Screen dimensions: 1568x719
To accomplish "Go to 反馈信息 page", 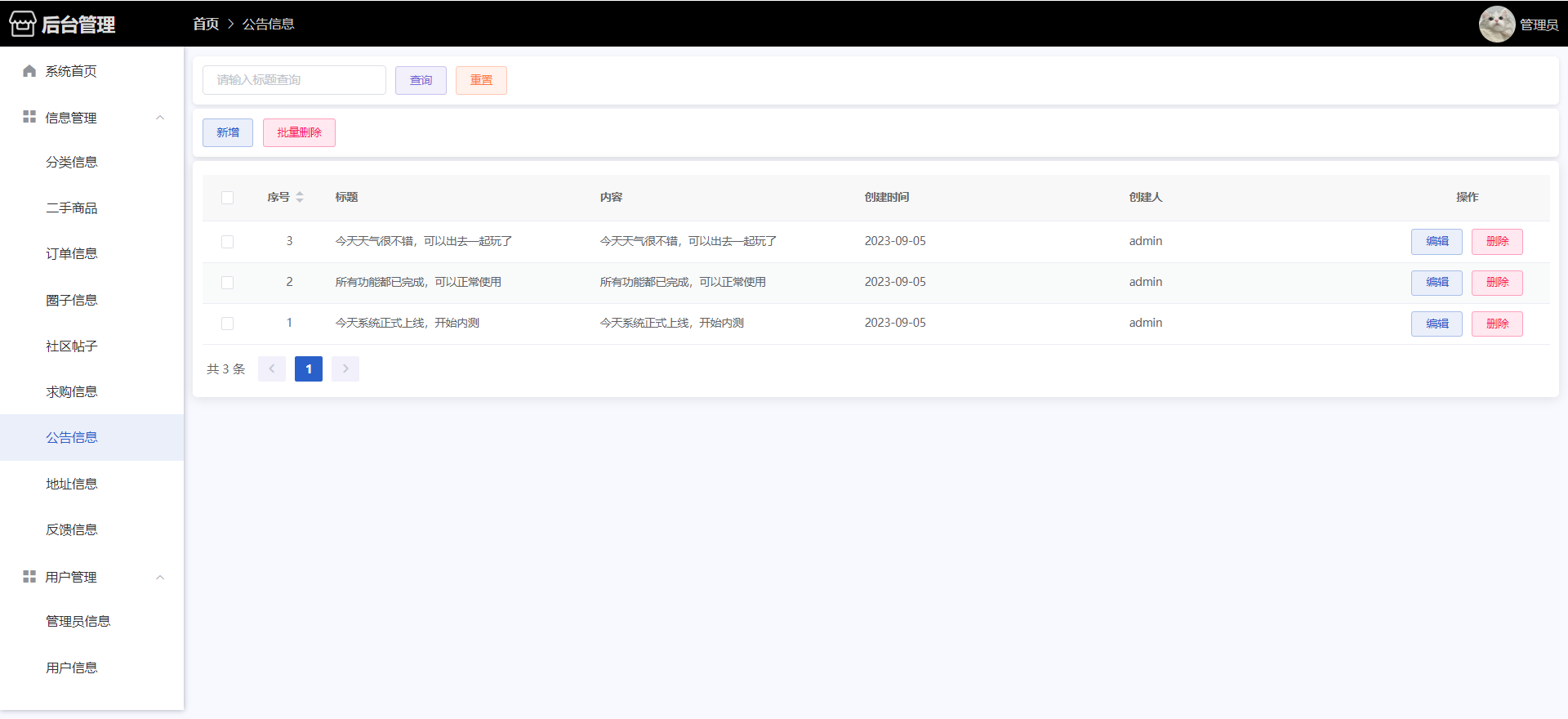I will pyautogui.click(x=91, y=529).
